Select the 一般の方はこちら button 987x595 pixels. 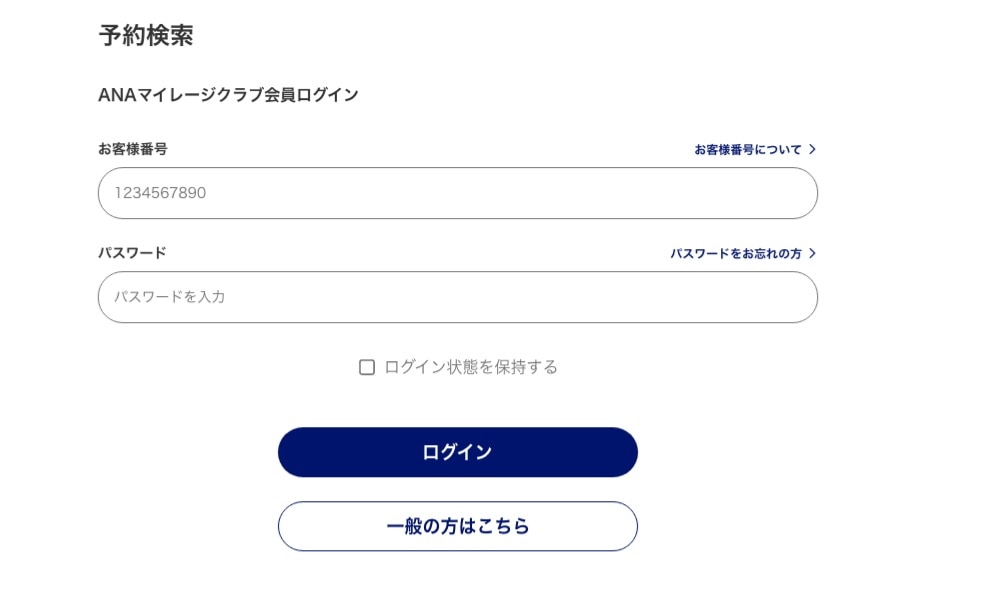coord(457,526)
